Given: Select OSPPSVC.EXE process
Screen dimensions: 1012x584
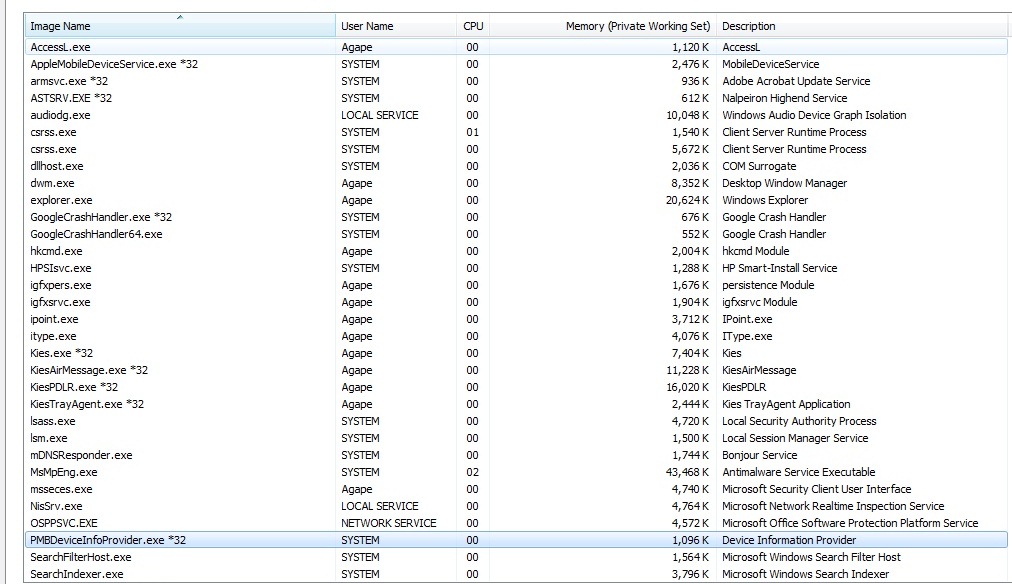Looking at the screenshot, I should 516,523.
